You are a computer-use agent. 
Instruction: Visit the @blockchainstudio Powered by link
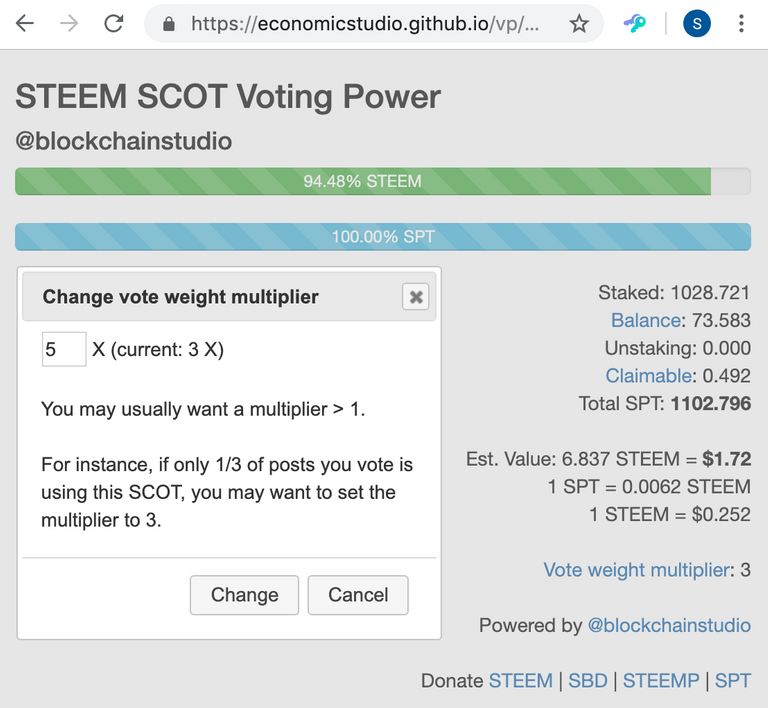(669, 625)
